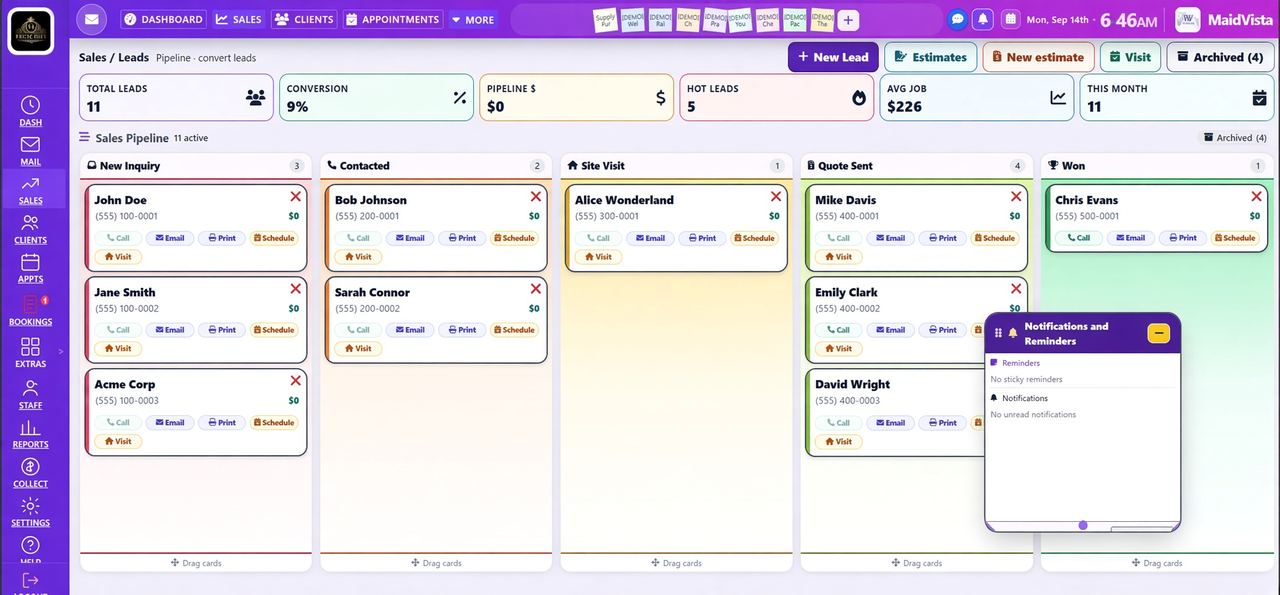Call John Doe
Viewport: 1280px width, 595px height.
(118, 238)
